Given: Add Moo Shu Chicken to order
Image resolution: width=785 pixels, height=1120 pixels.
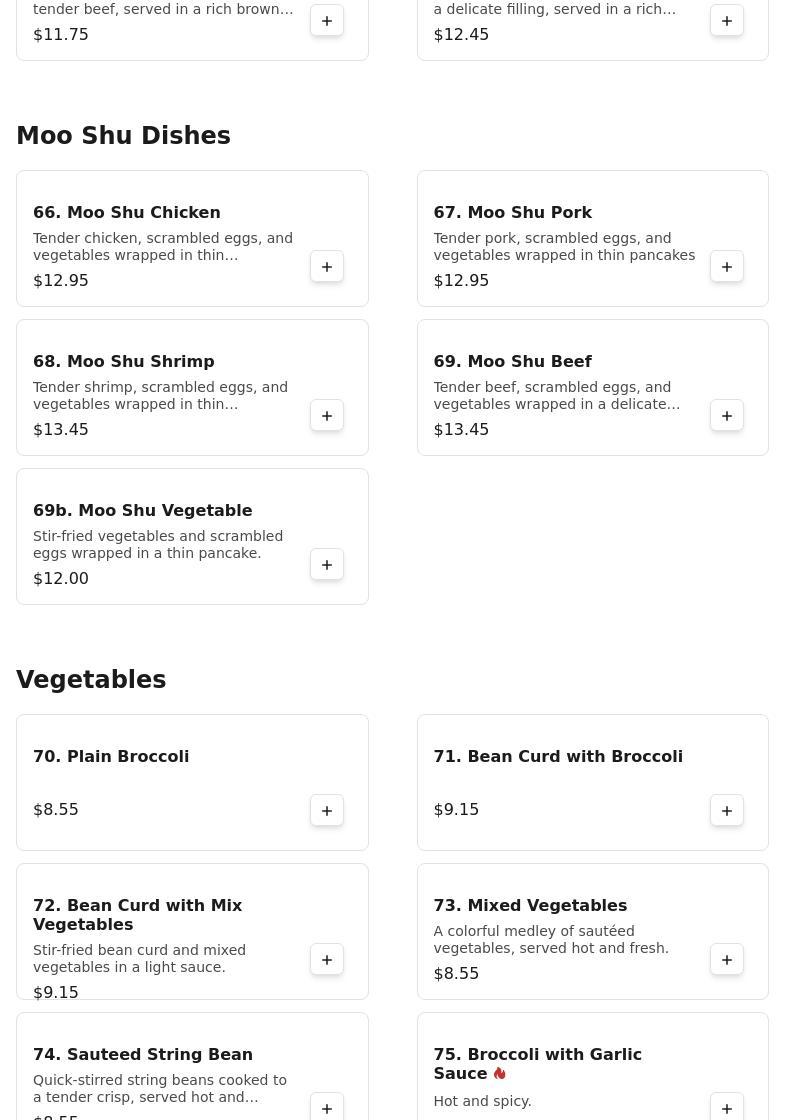Looking at the screenshot, I should (327, 267).
